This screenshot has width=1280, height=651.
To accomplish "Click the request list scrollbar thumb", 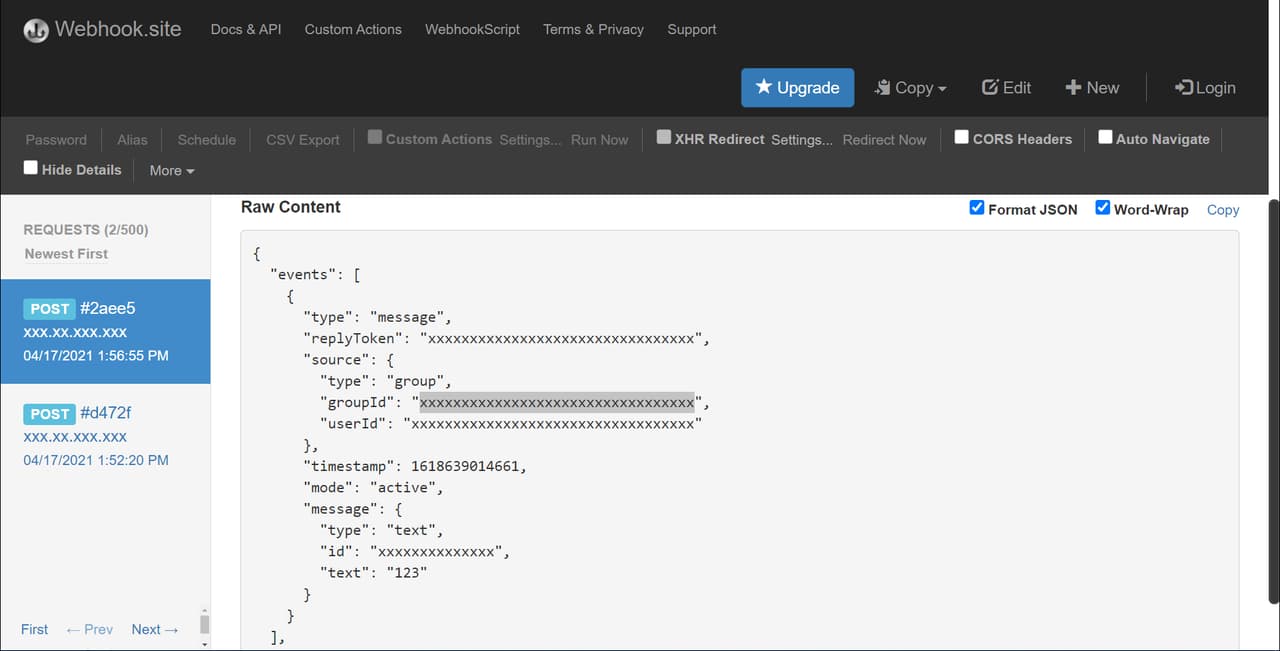I will click(x=205, y=624).
